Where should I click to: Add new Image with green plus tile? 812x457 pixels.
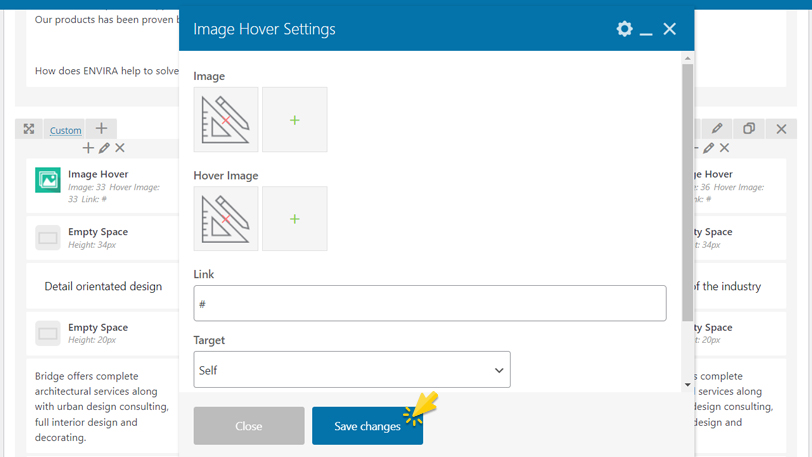(294, 120)
